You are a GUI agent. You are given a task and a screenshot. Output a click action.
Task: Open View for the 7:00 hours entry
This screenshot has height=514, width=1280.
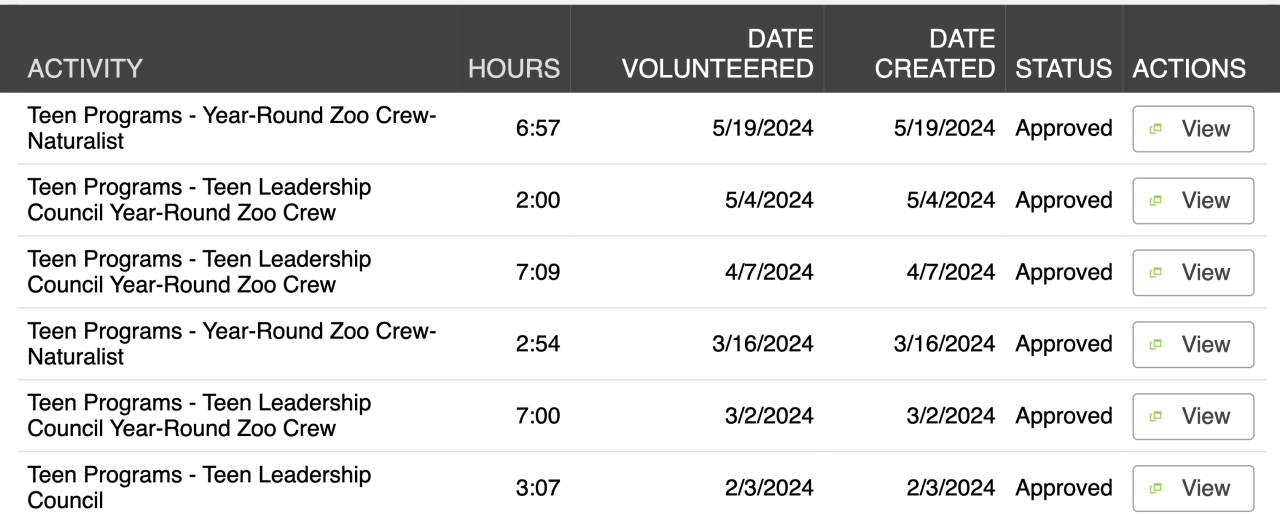click(x=1193, y=417)
